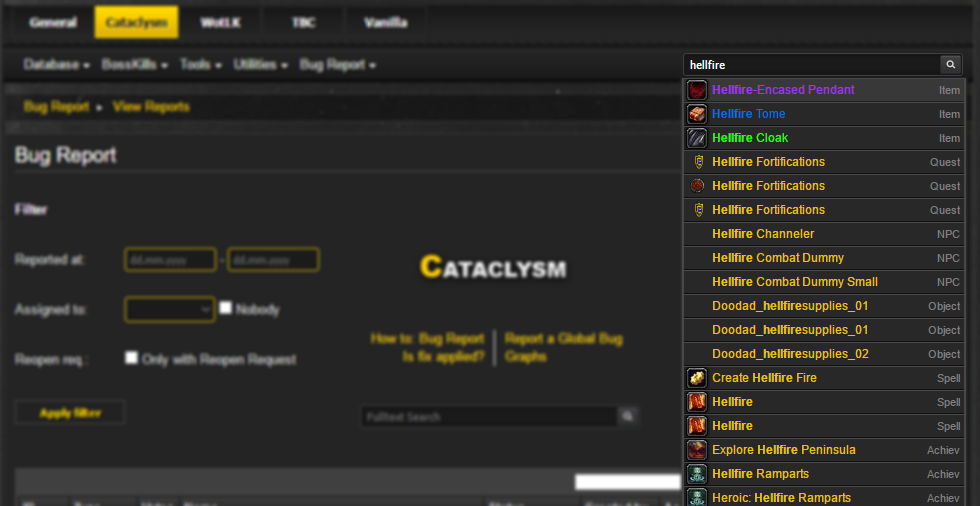The height and width of the screenshot is (506, 980).
Task: Open the Assigned to dropdown
Action: [170, 309]
